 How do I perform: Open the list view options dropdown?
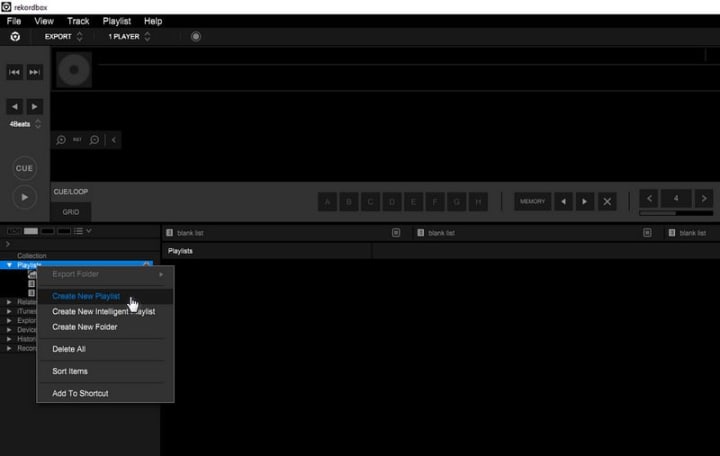[83, 231]
